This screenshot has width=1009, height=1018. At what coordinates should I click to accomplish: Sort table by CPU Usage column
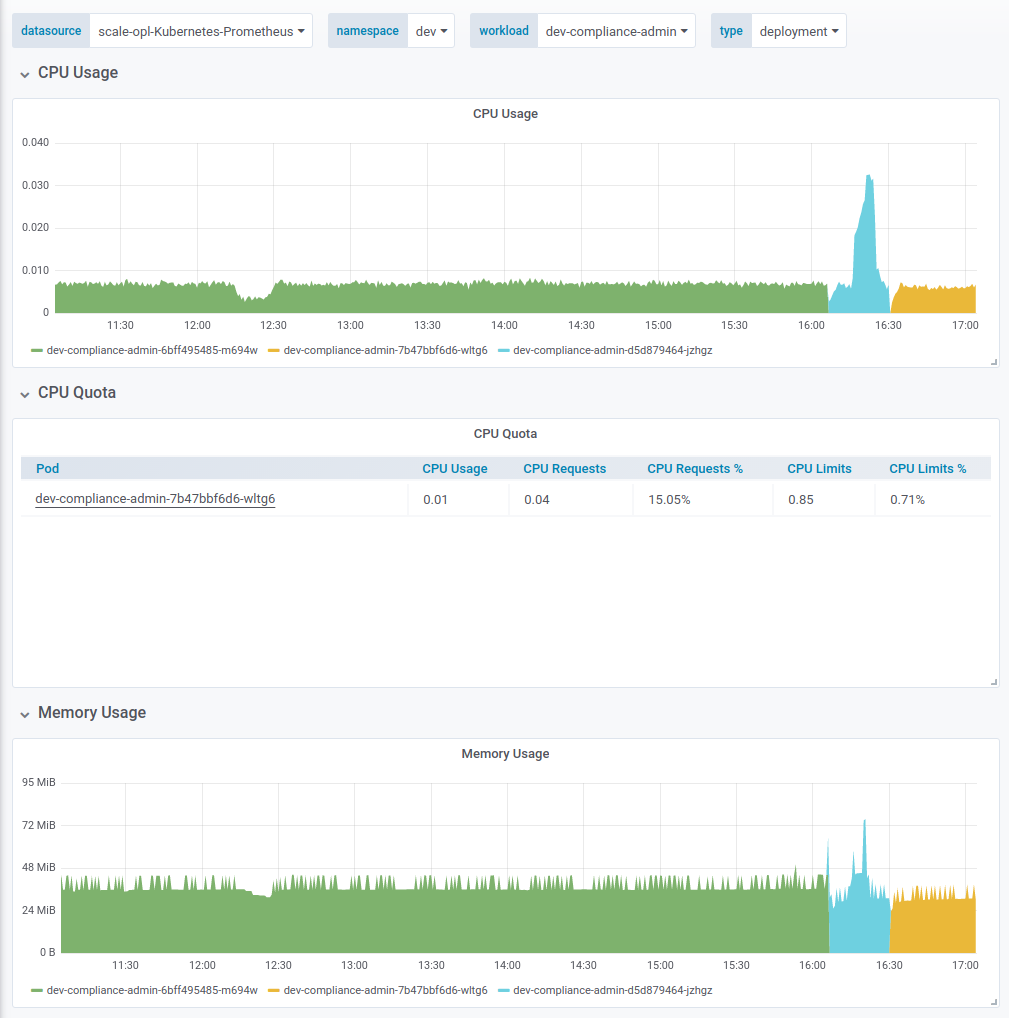454,468
